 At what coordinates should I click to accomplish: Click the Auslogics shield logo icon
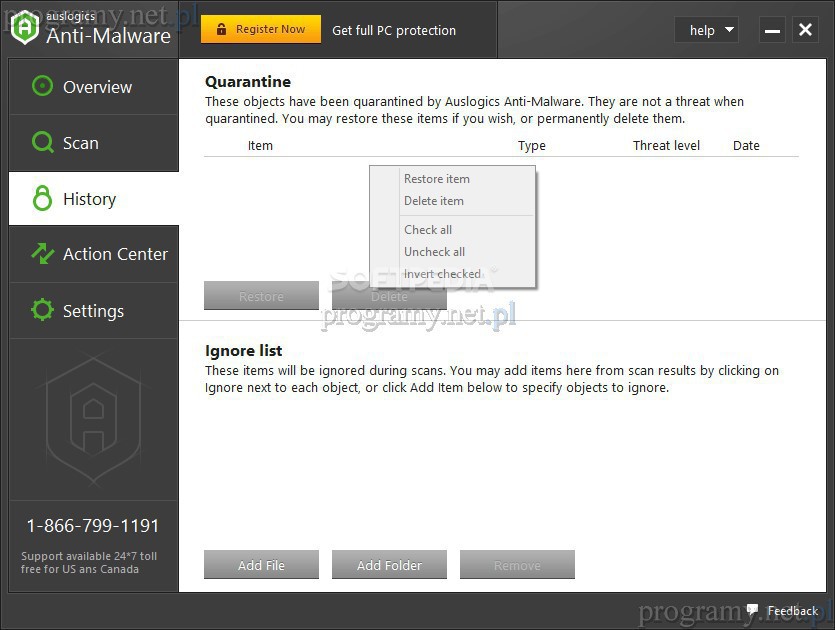tap(24, 27)
